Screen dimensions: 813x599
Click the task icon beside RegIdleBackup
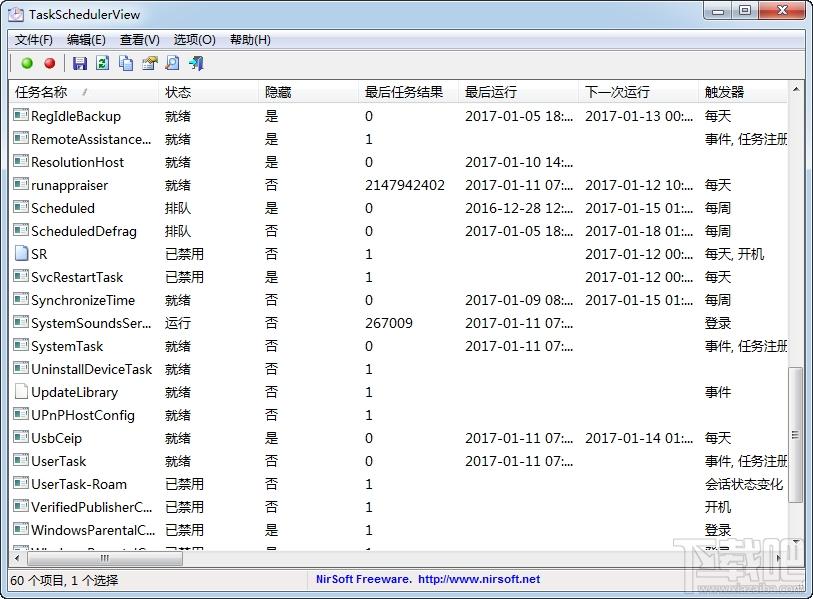point(21,115)
